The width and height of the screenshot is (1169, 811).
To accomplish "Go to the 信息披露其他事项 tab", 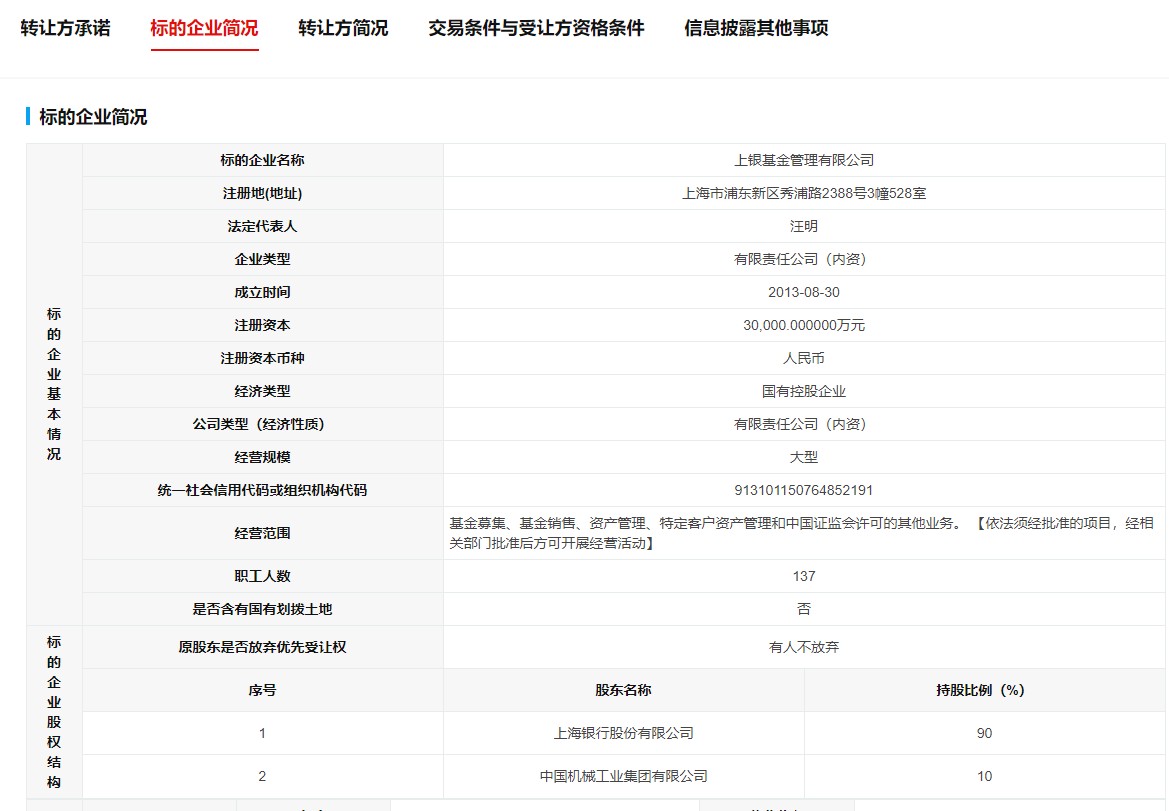I will point(756,28).
